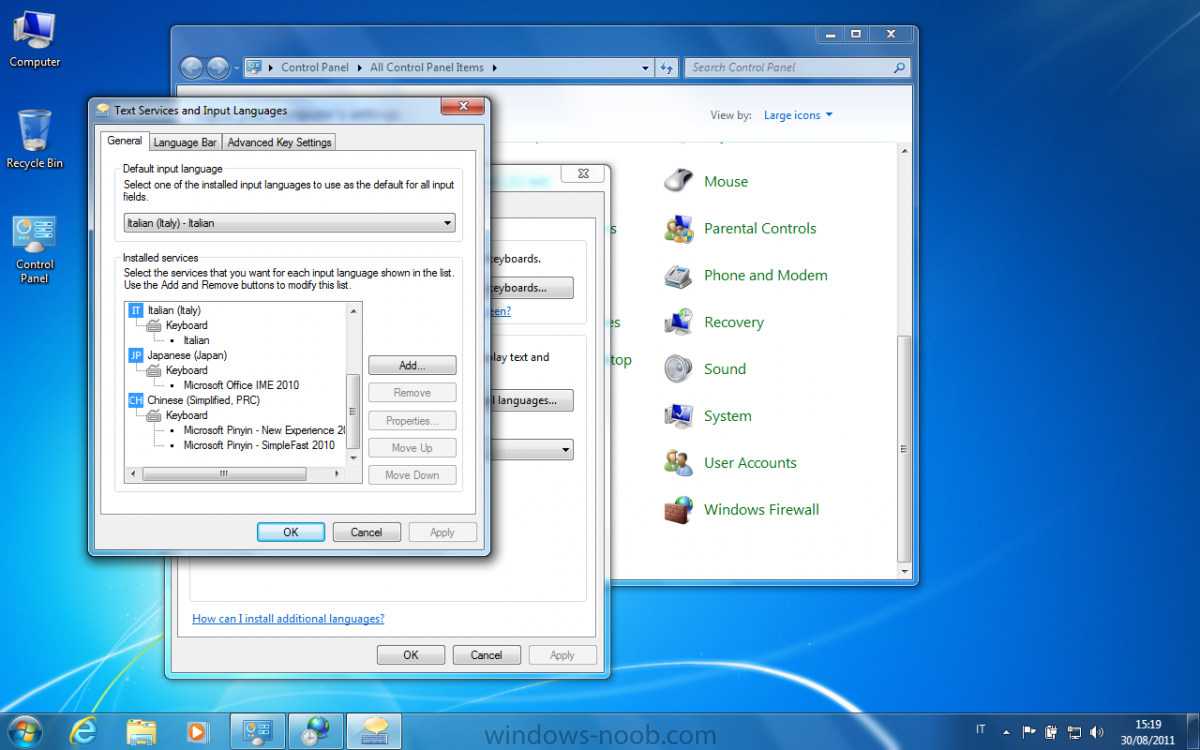Image resolution: width=1200 pixels, height=750 pixels.
Task: Click the Computer desktop icon
Action: pos(34,40)
